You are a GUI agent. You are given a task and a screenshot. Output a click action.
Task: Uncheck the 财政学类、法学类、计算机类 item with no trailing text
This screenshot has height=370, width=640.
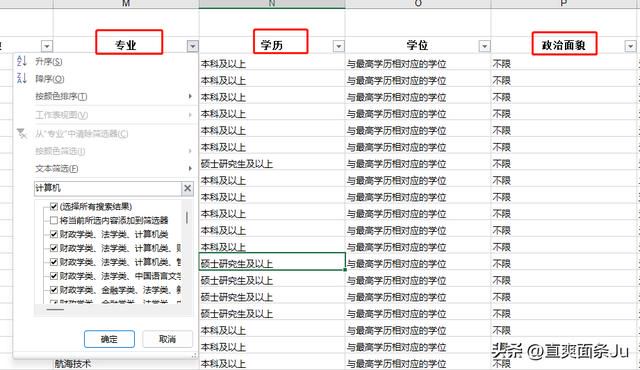coord(53,234)
